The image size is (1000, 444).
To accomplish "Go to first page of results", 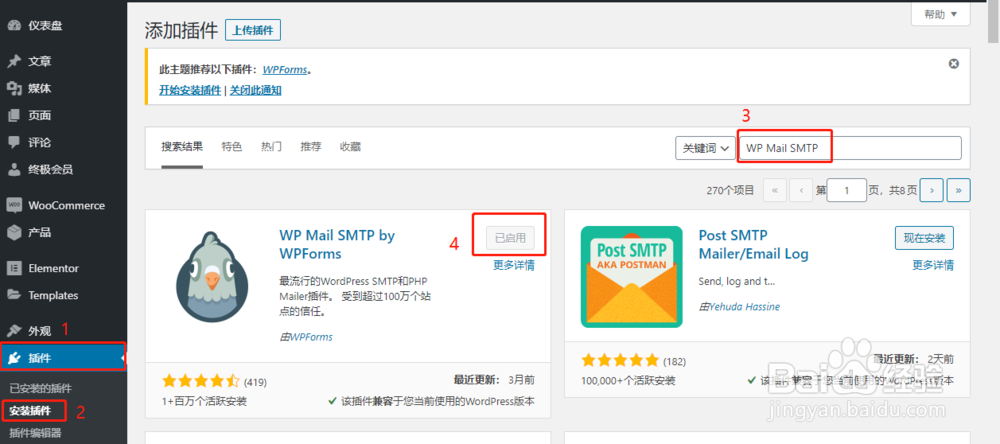I will pyautogui.click(x=774, y=190).
